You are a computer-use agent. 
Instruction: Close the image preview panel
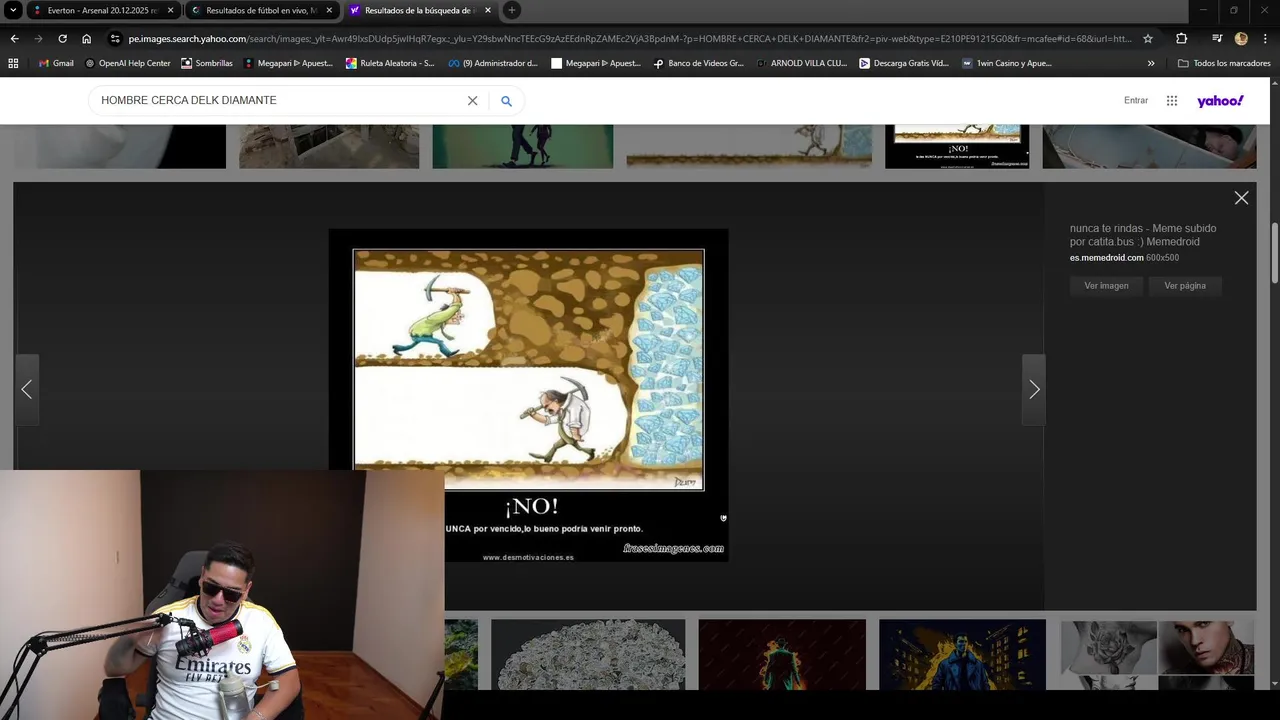click(1241, 198)
